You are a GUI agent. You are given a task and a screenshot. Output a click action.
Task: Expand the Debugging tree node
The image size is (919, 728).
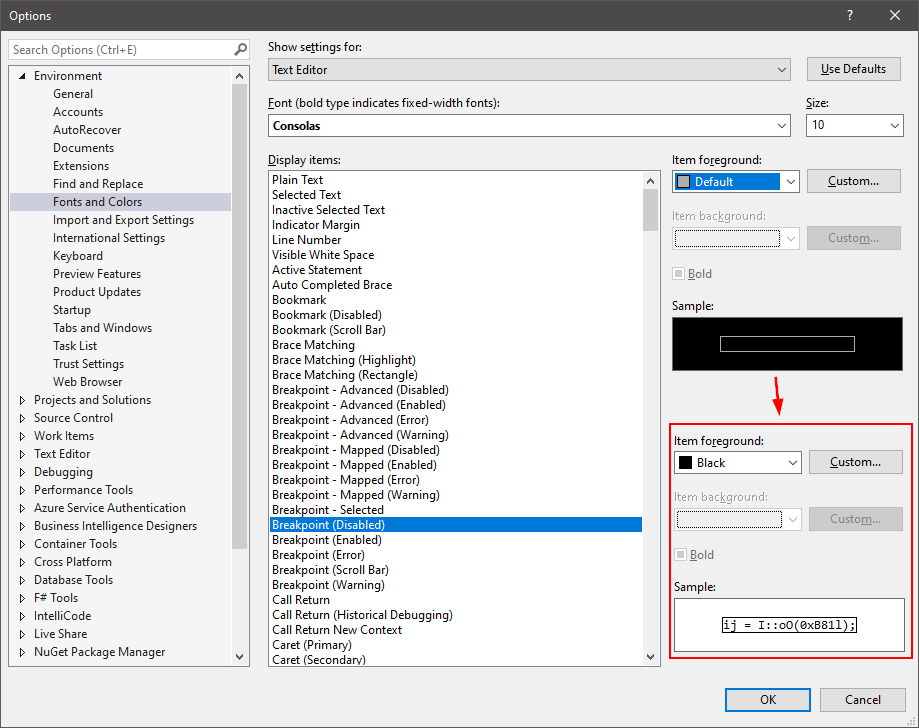click(22, 472)
